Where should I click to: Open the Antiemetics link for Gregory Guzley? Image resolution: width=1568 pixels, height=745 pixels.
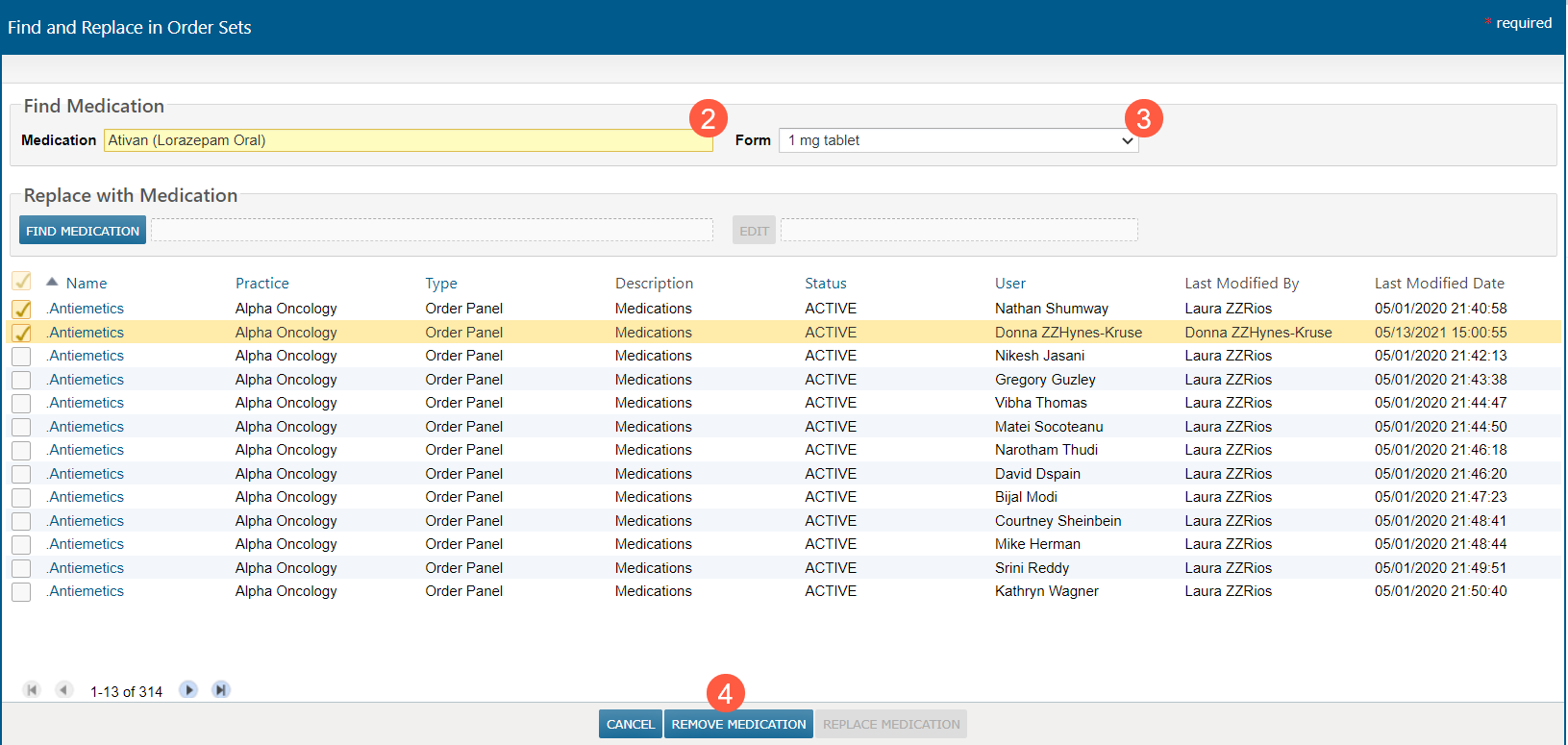click(x=87, y=380)
